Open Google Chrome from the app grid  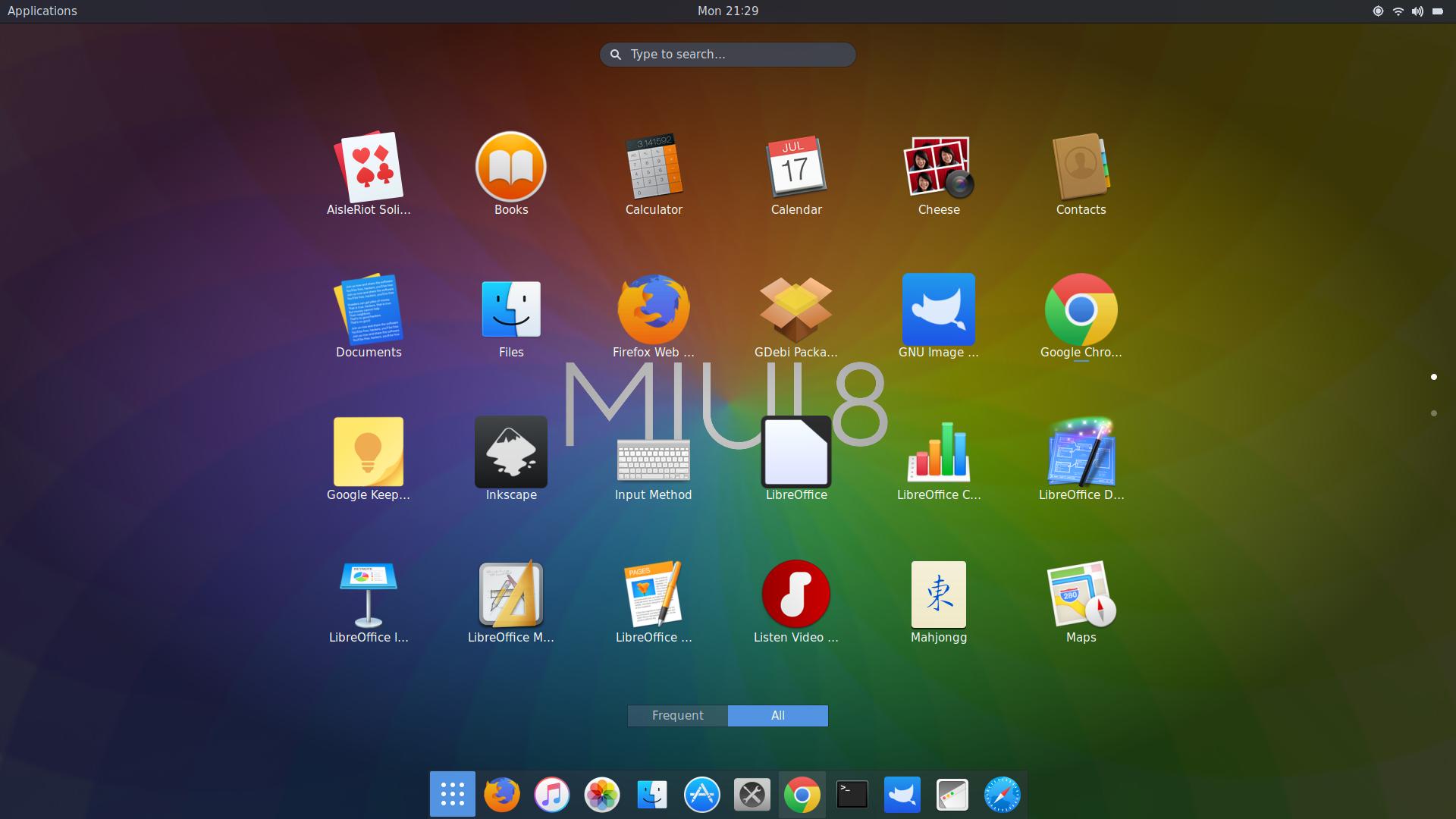(1081, 310)
